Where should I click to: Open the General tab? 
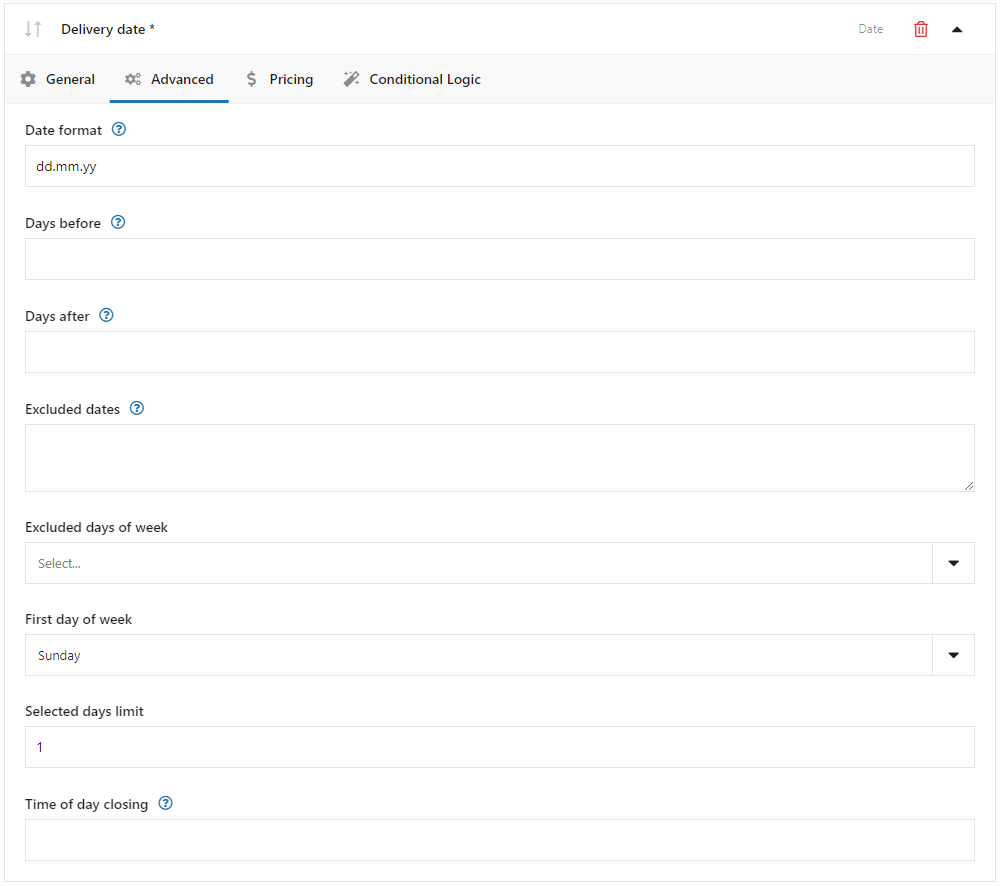point(57,79)
